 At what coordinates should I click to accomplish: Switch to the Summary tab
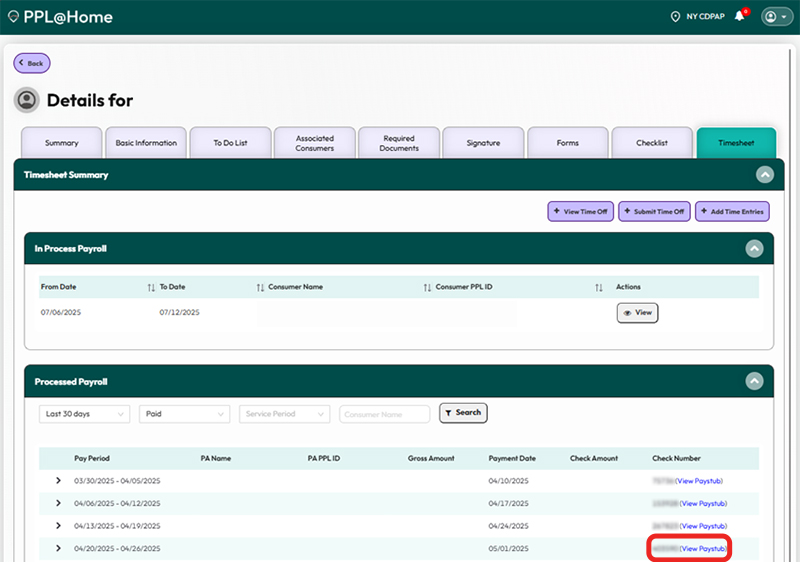61,143
